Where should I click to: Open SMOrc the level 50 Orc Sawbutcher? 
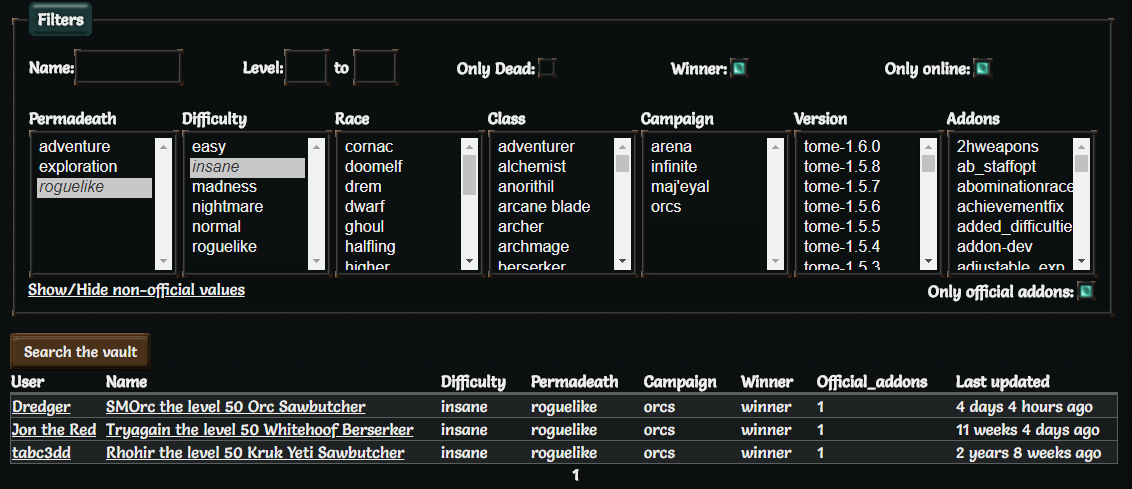[235, 407]
